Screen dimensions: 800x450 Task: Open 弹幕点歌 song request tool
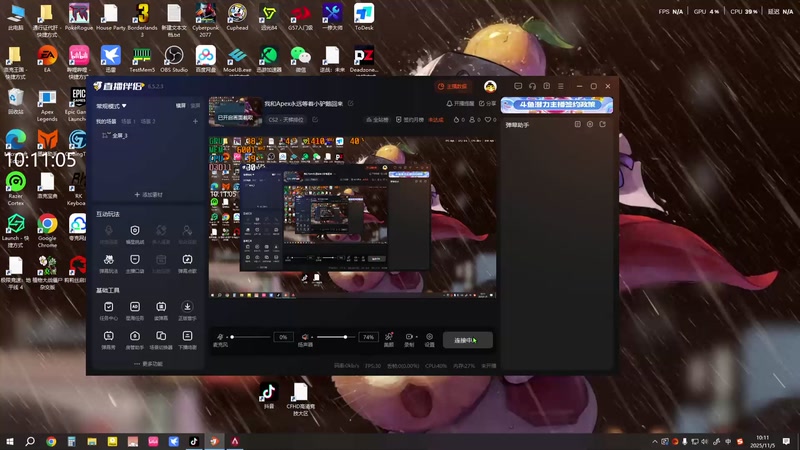tap(187, 264)
